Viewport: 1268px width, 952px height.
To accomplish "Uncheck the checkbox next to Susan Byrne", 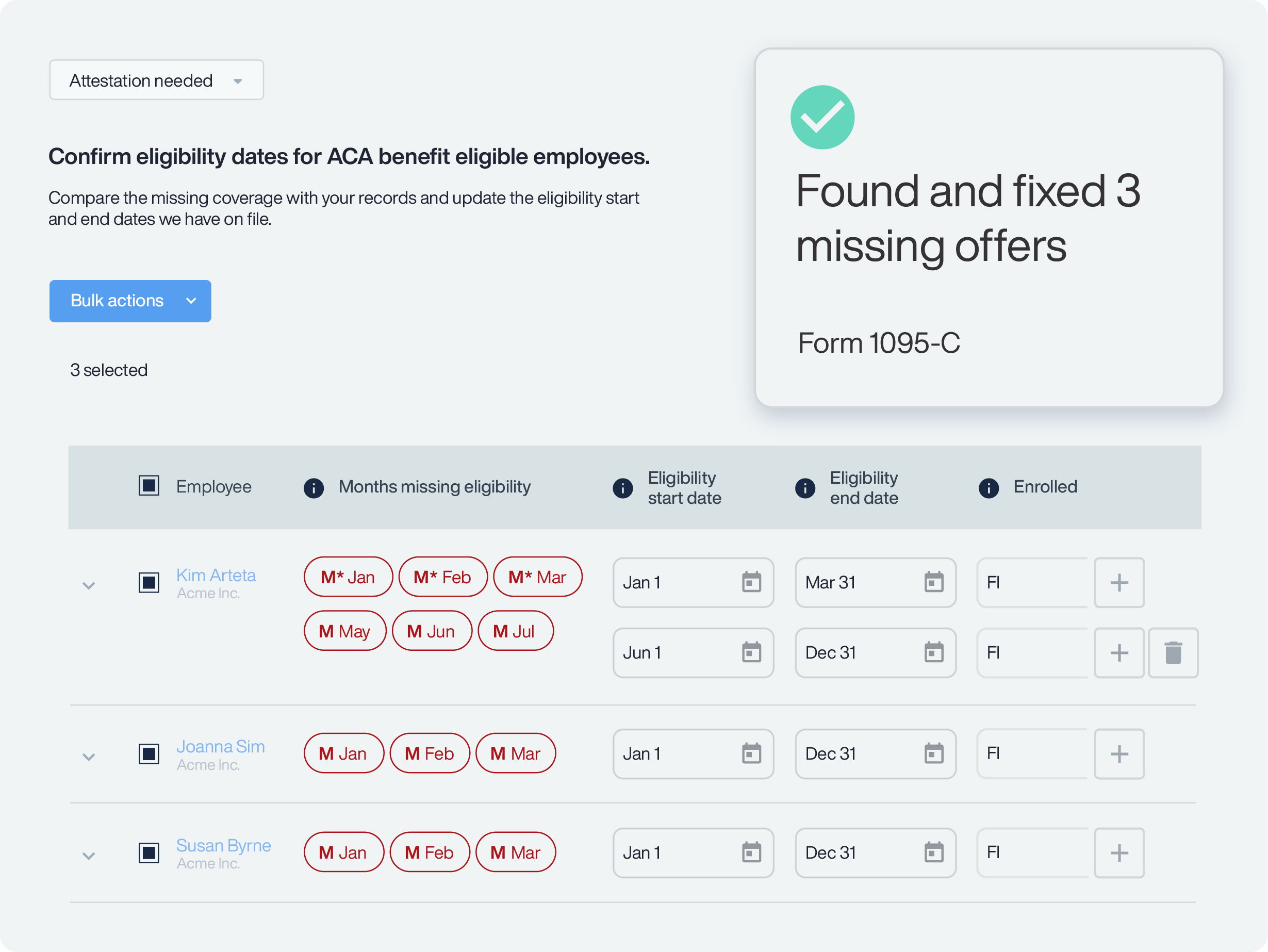I will (x=149, y=853).
